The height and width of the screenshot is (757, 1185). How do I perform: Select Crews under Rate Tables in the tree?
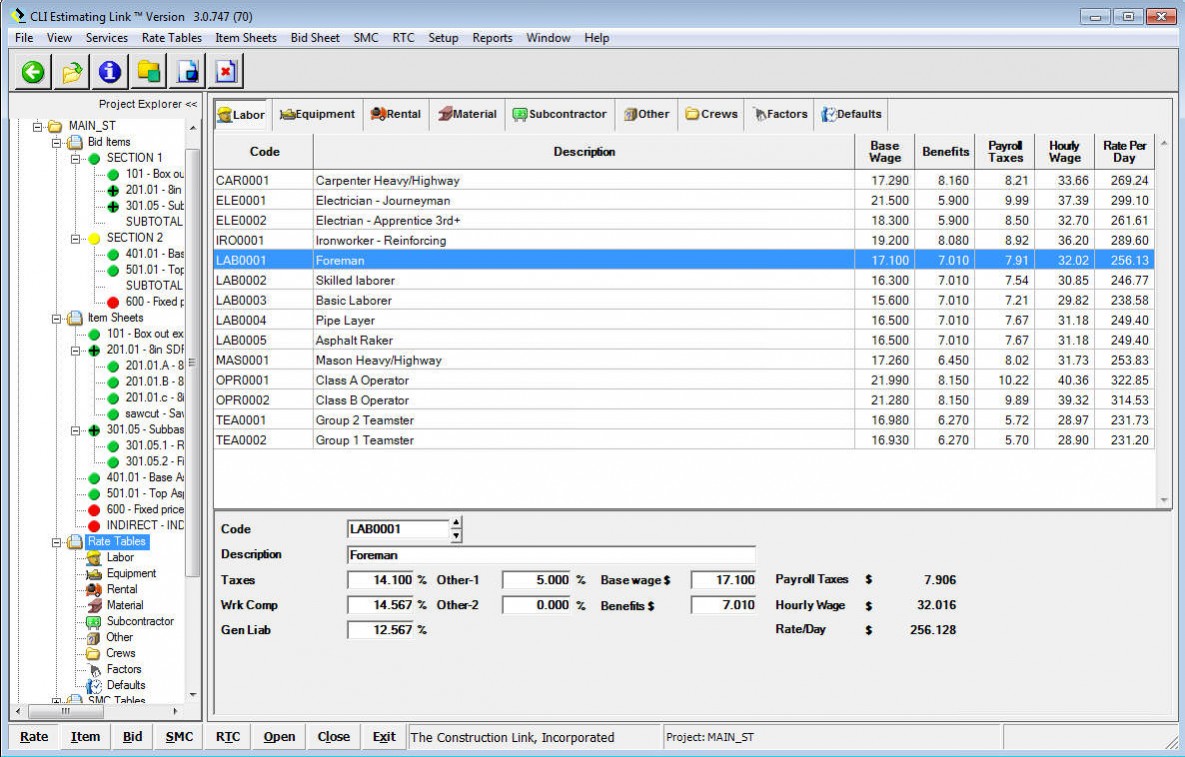click(x=121, y=653)
